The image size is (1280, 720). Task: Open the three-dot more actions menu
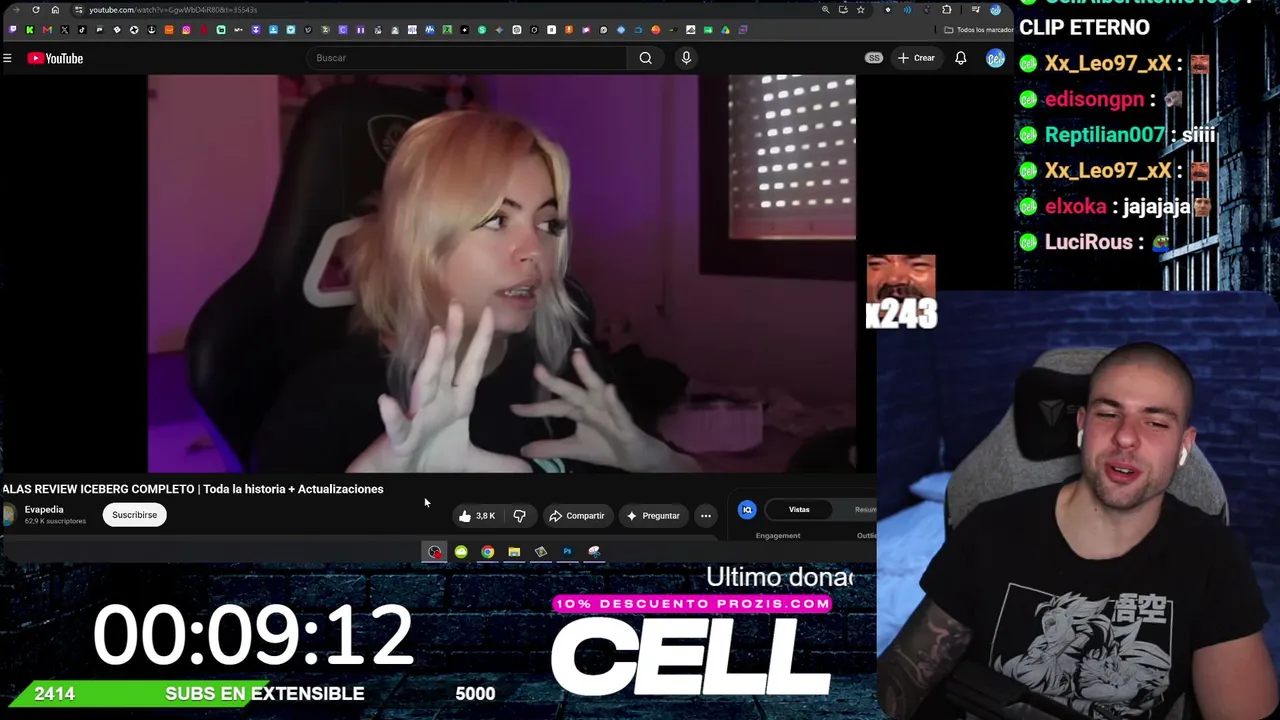coord(706,516)
